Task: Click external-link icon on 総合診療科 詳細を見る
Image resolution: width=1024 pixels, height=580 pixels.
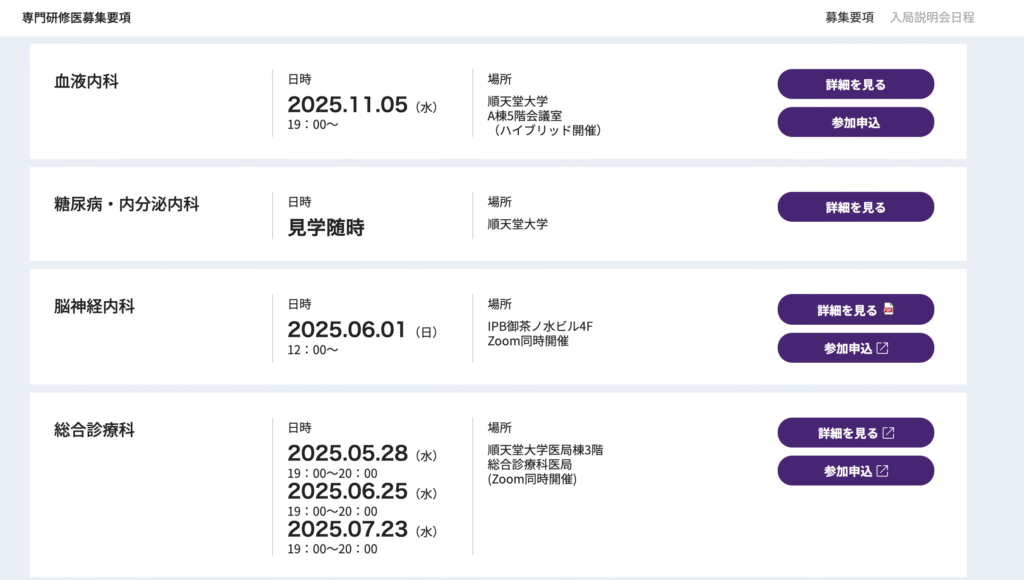Action: [888, 433]
